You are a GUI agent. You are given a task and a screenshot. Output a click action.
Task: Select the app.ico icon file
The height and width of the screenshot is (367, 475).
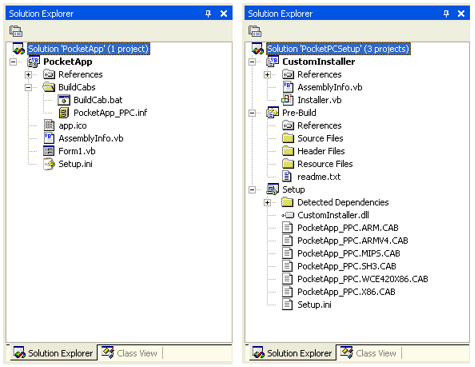pos(49,125)
